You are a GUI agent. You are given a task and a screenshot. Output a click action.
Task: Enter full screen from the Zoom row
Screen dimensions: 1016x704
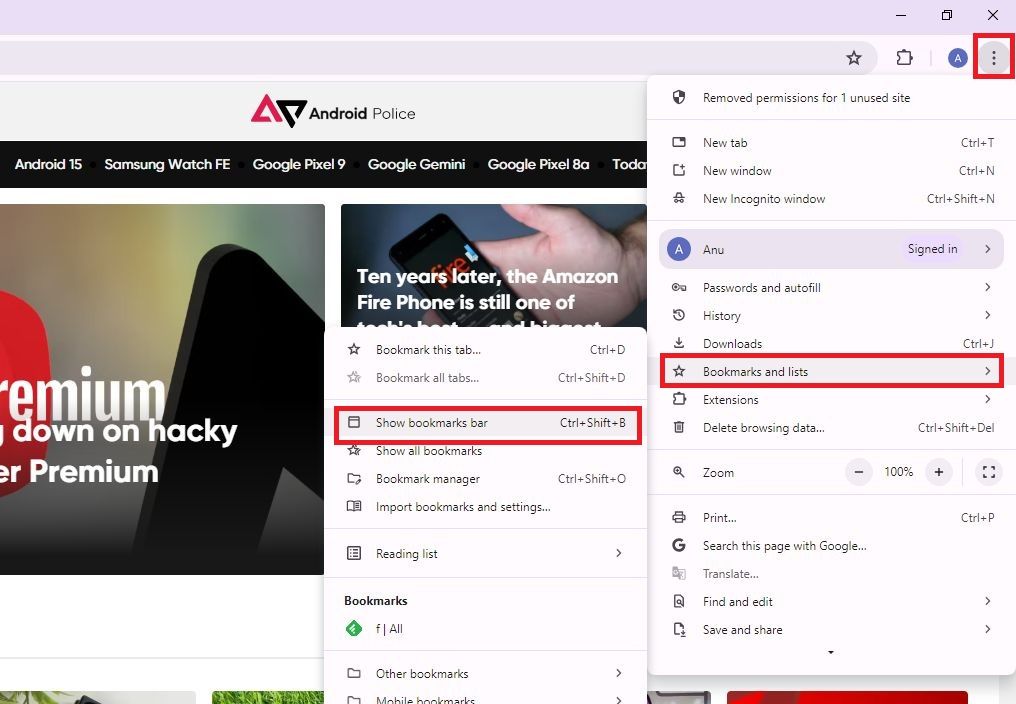(x=988, y=471)
